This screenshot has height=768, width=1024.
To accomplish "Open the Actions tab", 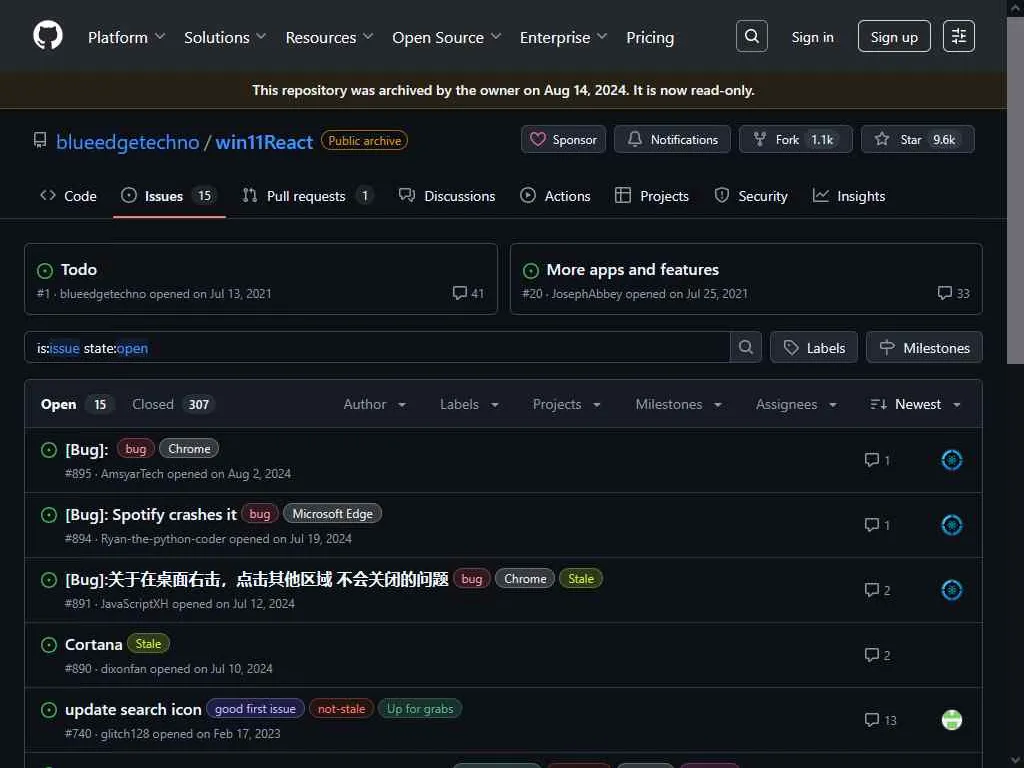I will pyautogui.click(x=555, y=196).
